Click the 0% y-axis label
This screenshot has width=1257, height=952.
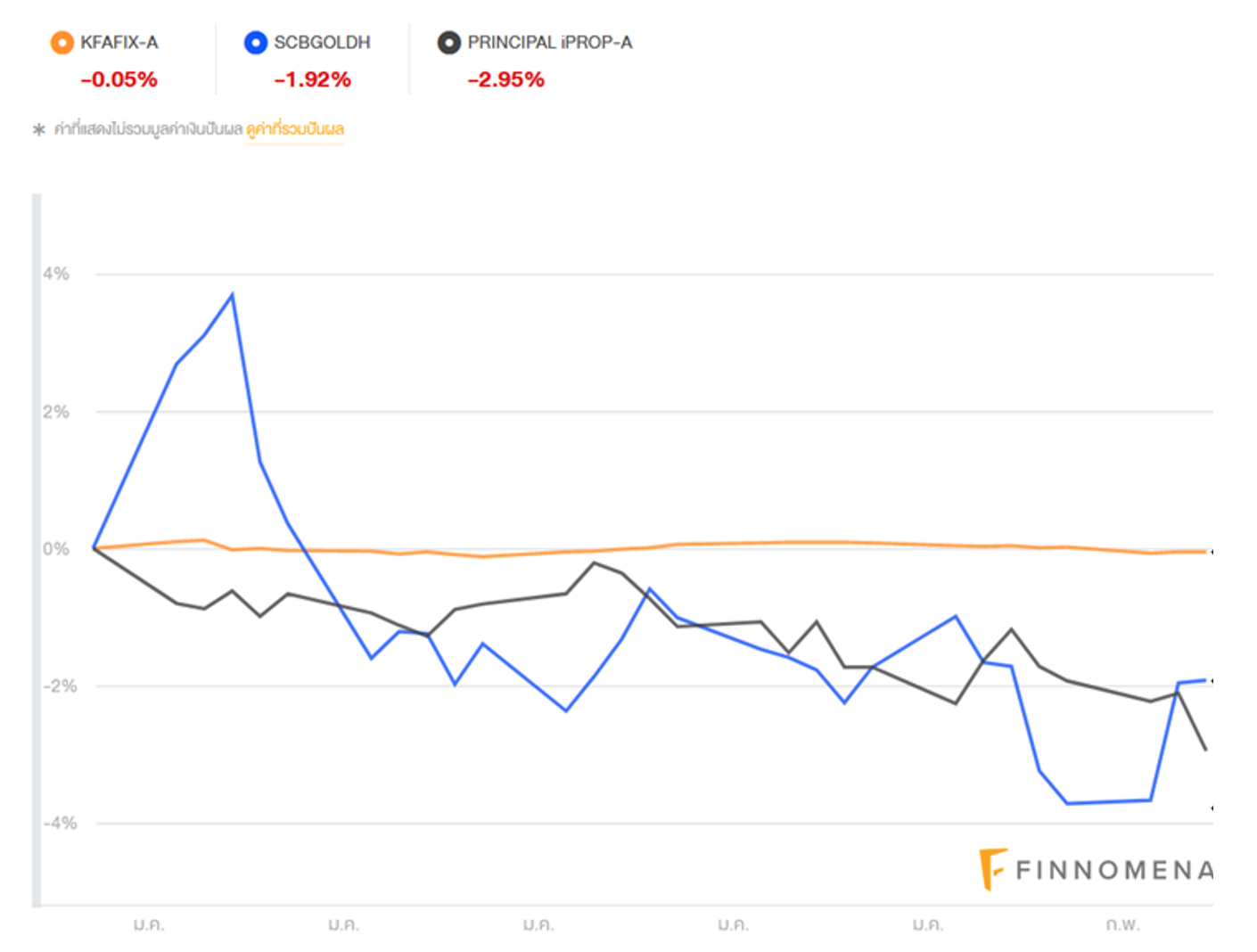(55, 549)
